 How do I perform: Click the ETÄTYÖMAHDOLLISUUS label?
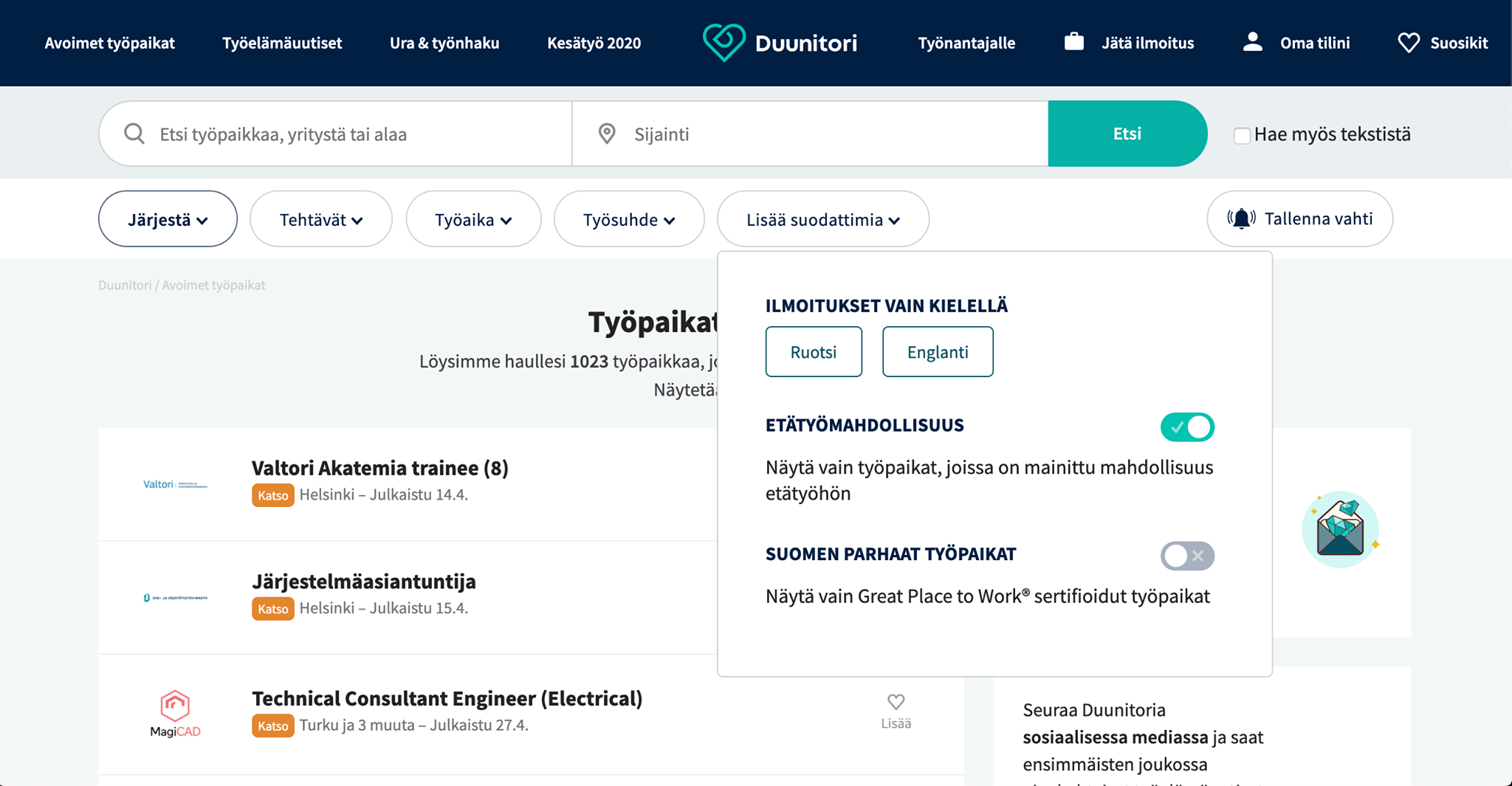(x=865, y=425)
